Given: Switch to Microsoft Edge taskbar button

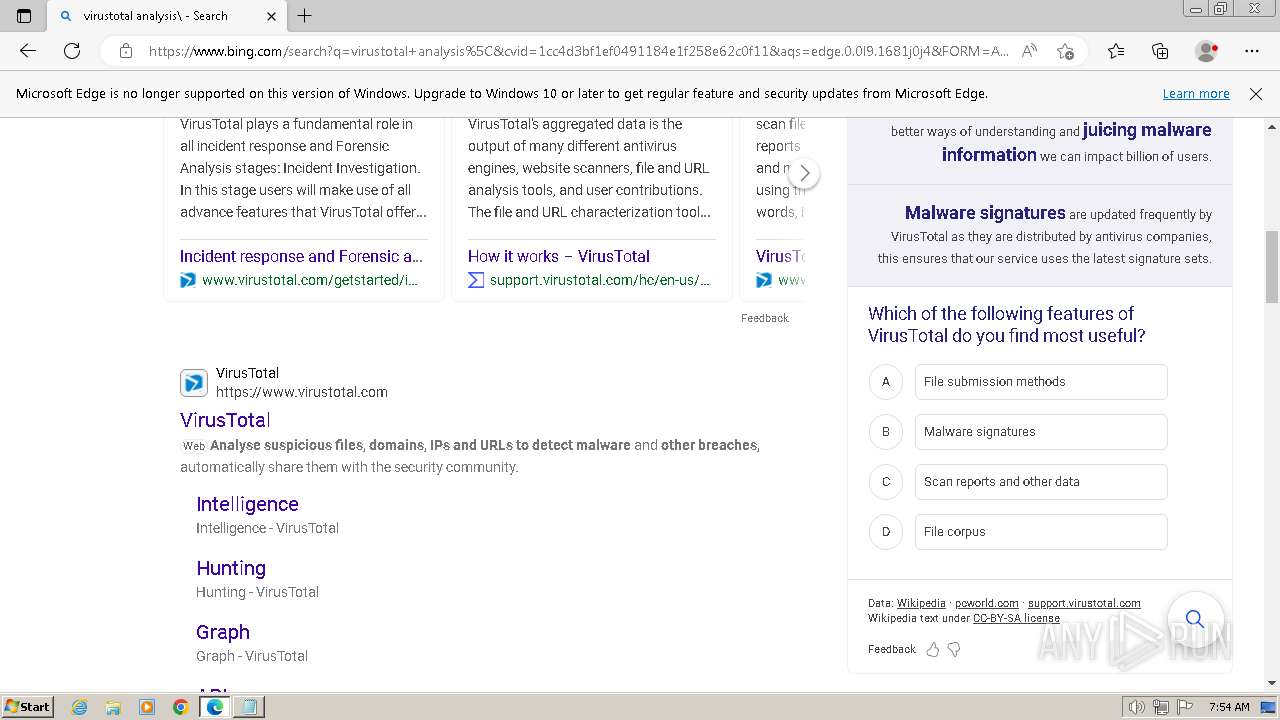Looking at the screenshot, I should [214, 707].
